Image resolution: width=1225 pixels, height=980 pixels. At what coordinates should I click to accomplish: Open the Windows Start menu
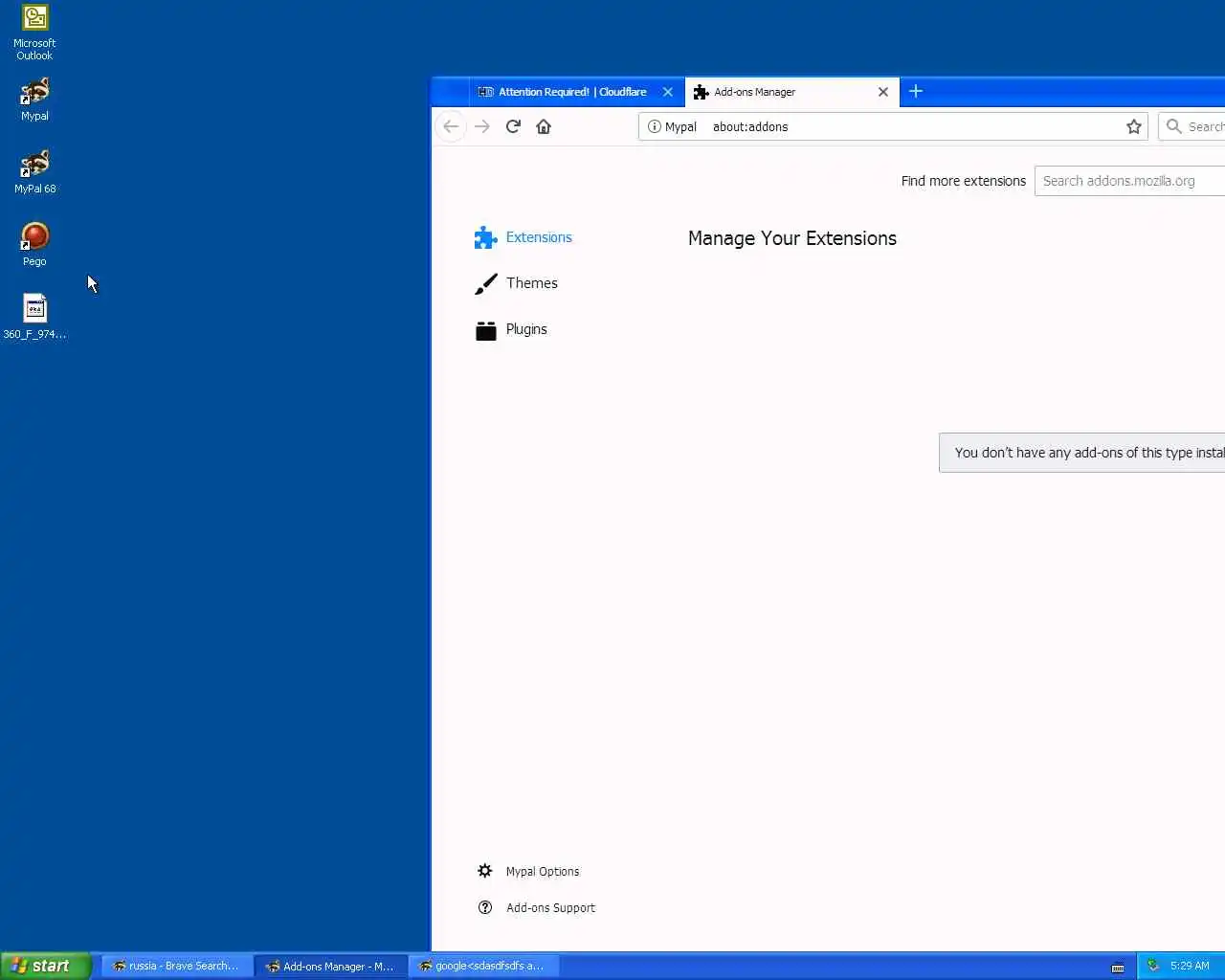[45, 966]
